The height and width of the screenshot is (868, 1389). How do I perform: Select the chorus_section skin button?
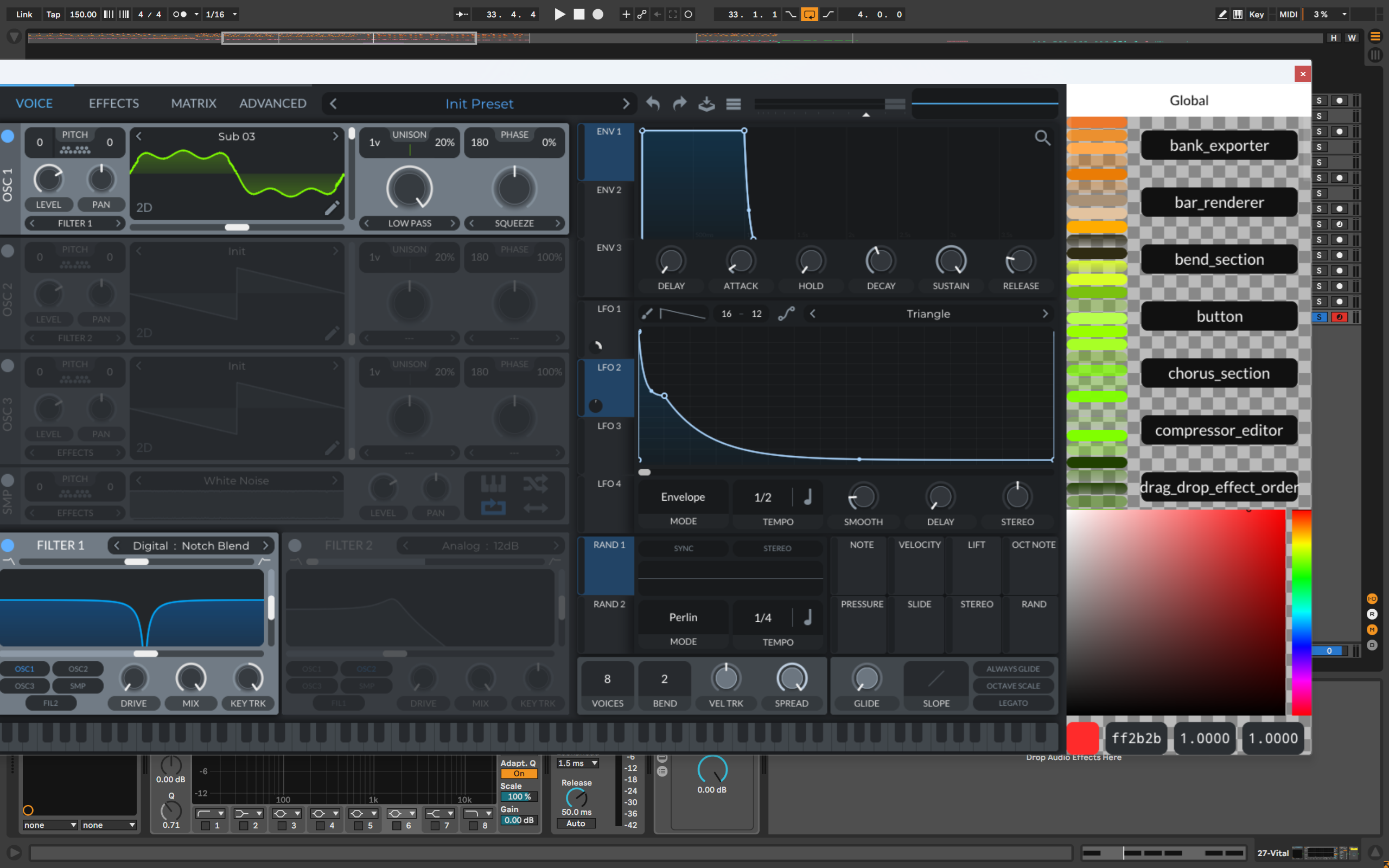[x=1219, y=373]
